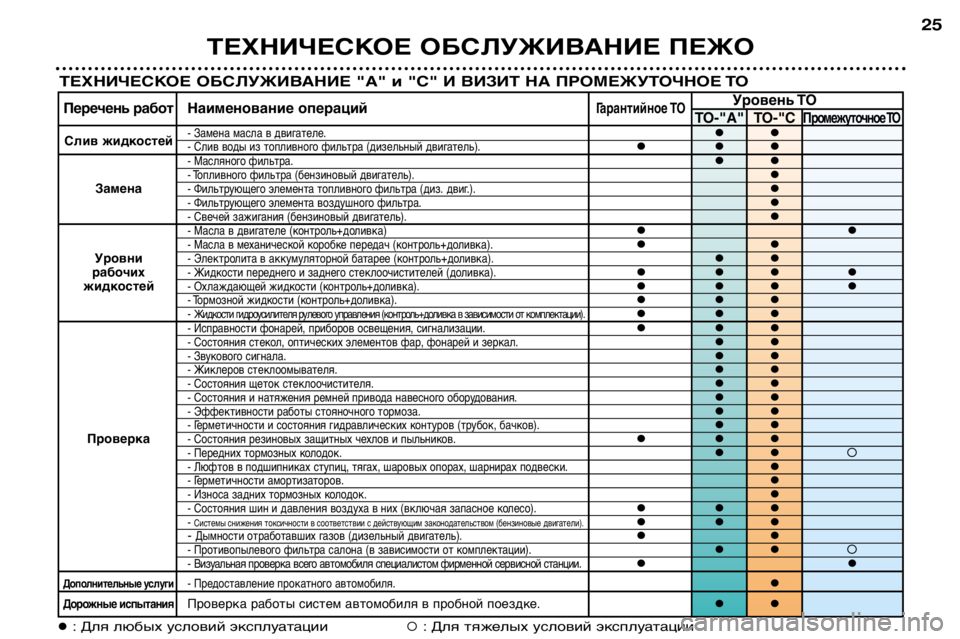
Task: Click the only dot in "Свечей зажигания" row
Action: click(x=774, y=217)
